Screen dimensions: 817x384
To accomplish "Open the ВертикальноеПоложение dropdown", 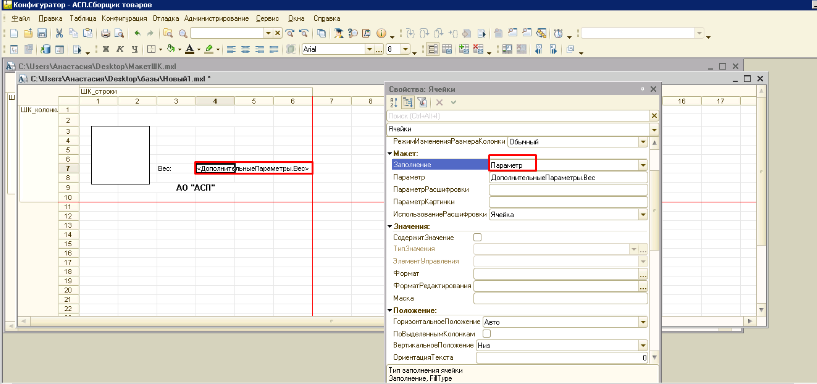I will [x=643, y=345].
